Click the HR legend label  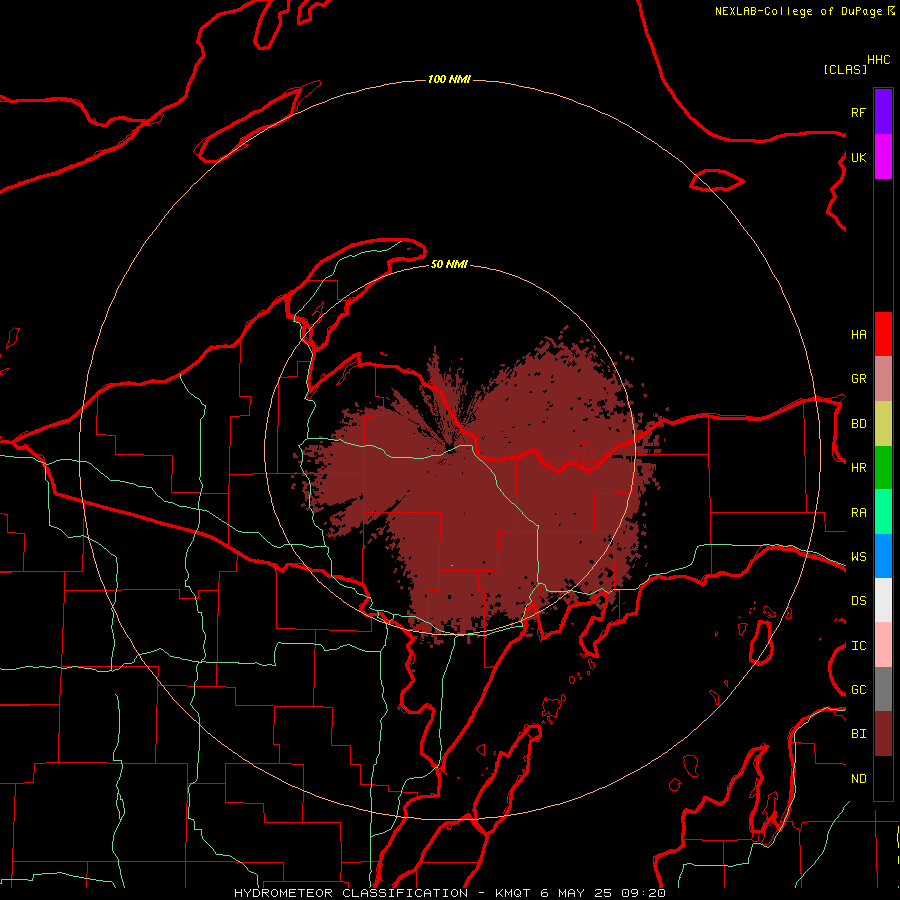pos(858,468)
